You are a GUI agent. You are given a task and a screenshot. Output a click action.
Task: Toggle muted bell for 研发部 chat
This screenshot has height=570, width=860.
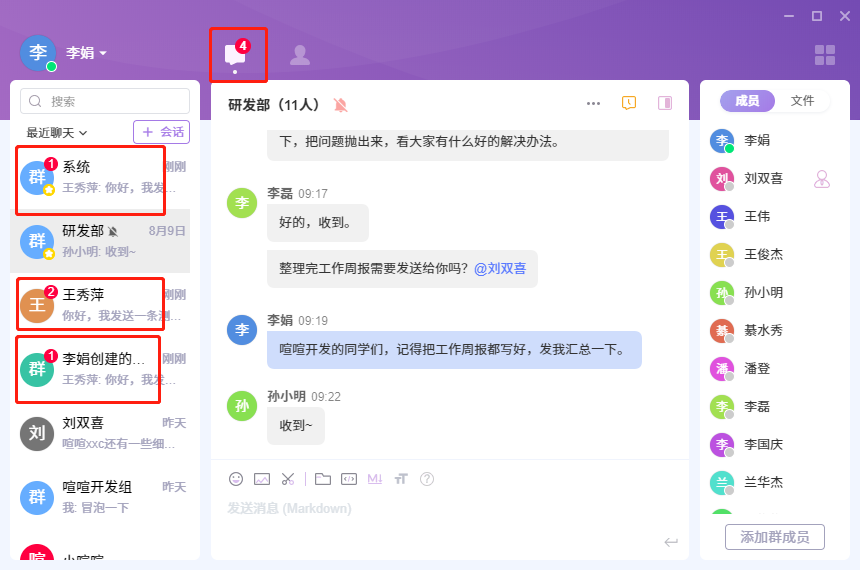341,104
